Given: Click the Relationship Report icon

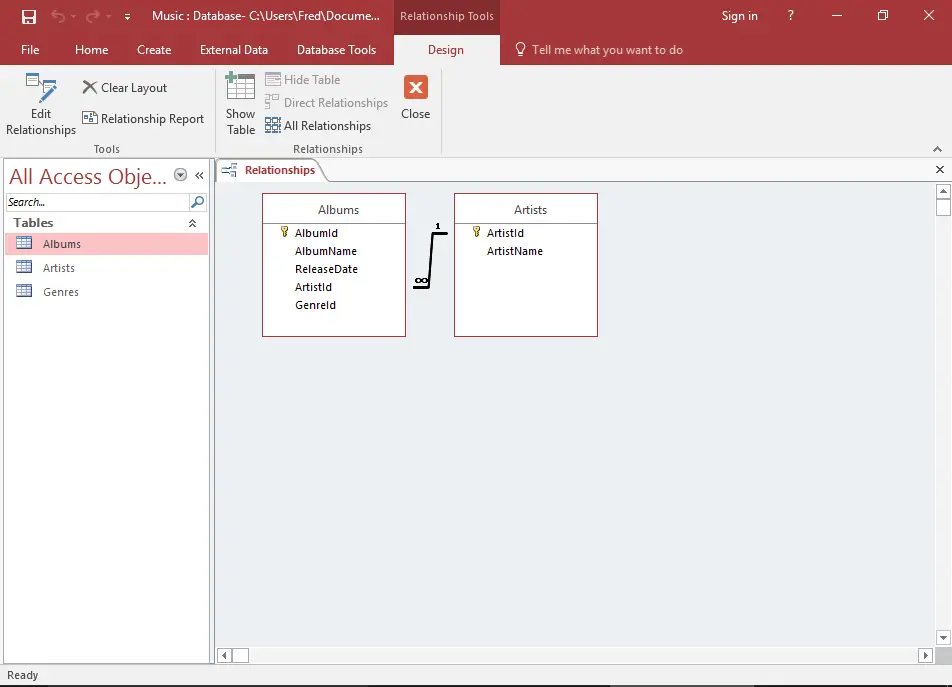Looking at the screenshot, I should [90, 118].
